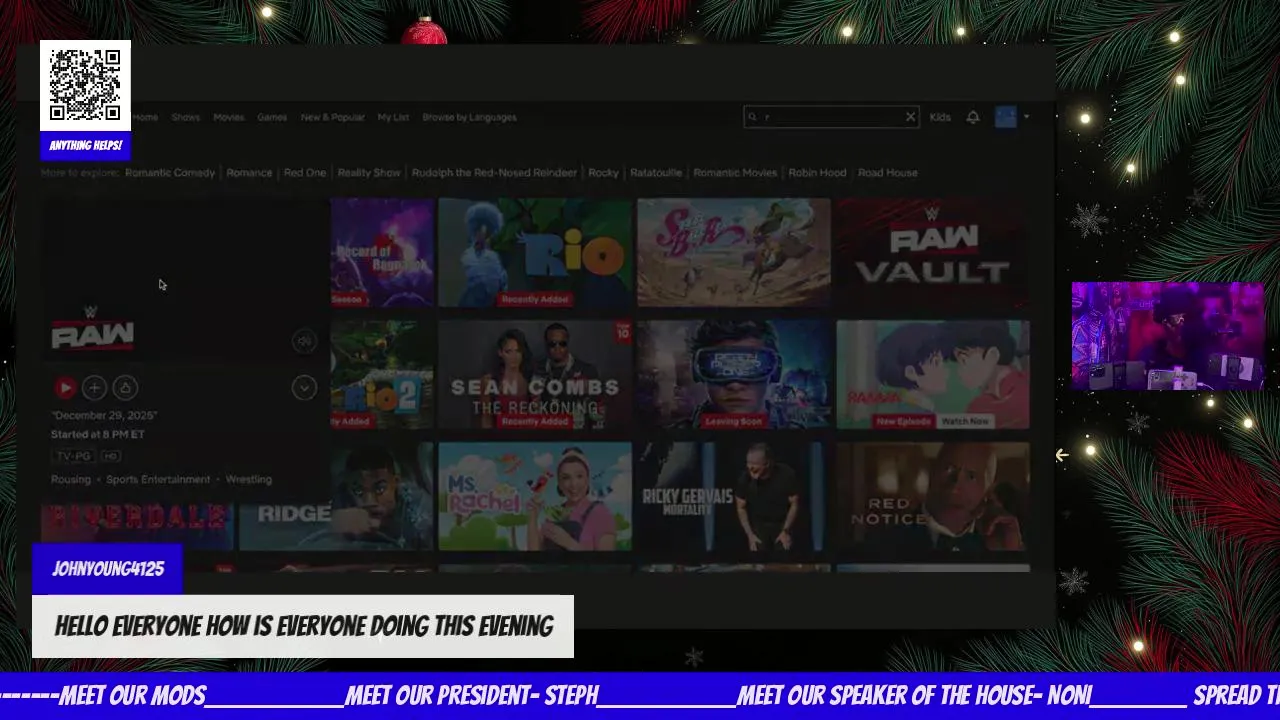Open the Record of Ragnarok thumbnail

click(382, 252)
